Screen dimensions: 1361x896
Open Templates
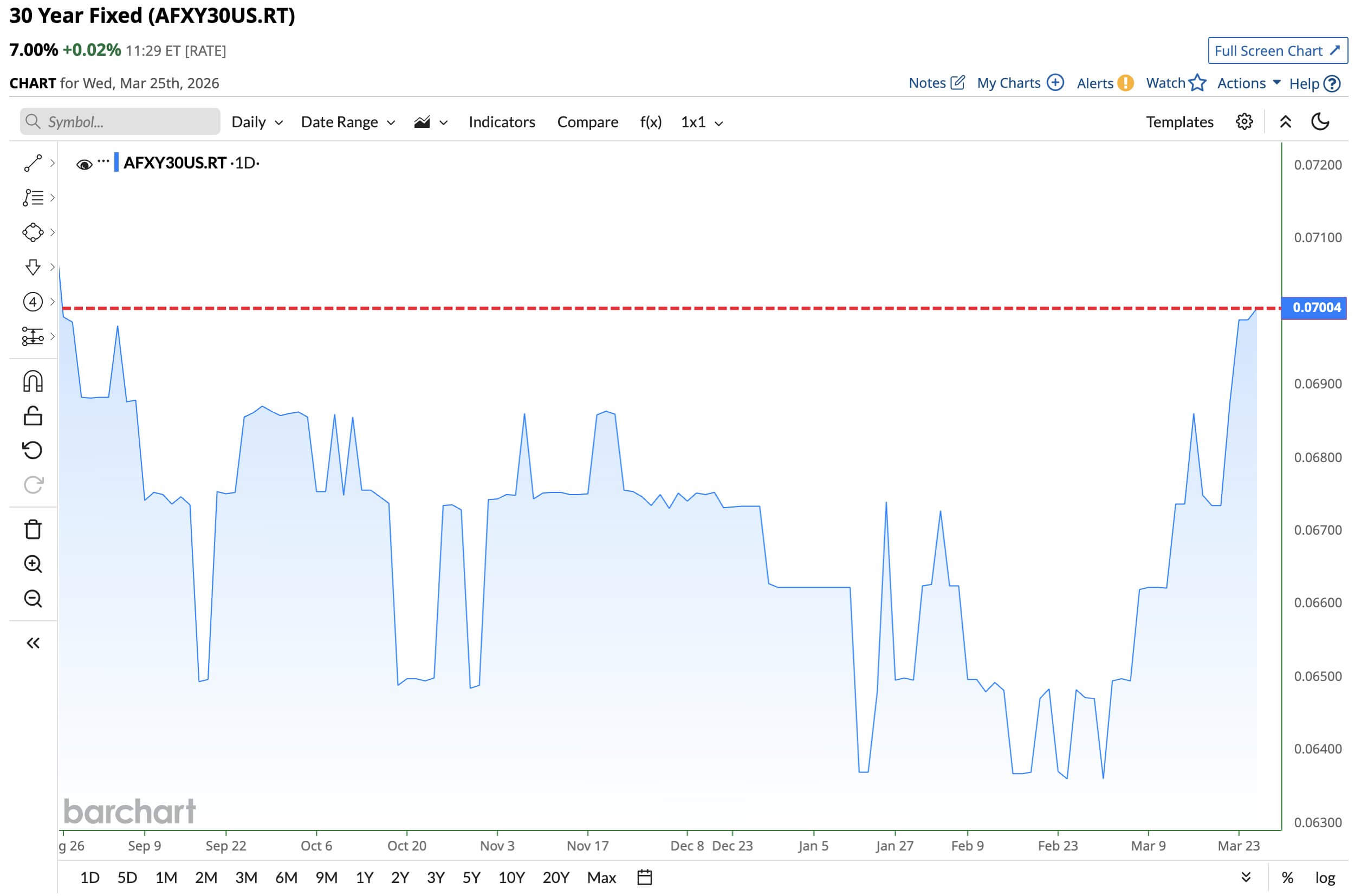[1179, 122]
